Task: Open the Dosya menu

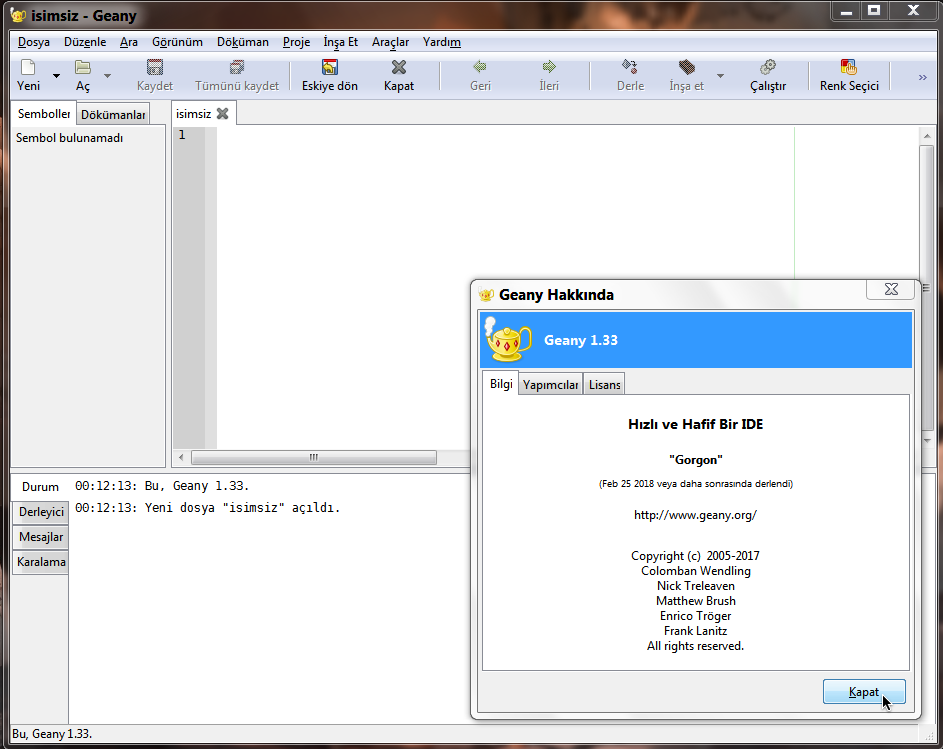Action: (x=34, y=42)
